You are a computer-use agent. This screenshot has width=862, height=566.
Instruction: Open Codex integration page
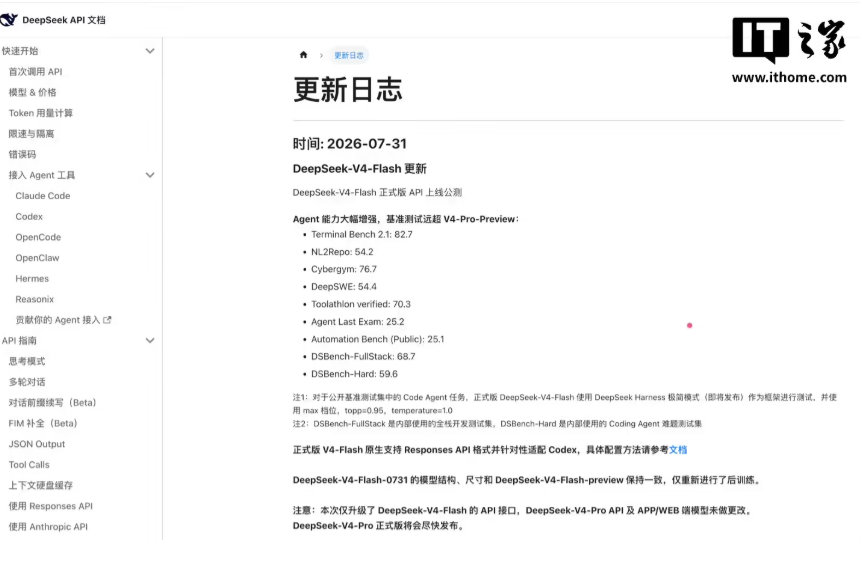(29, 217)
